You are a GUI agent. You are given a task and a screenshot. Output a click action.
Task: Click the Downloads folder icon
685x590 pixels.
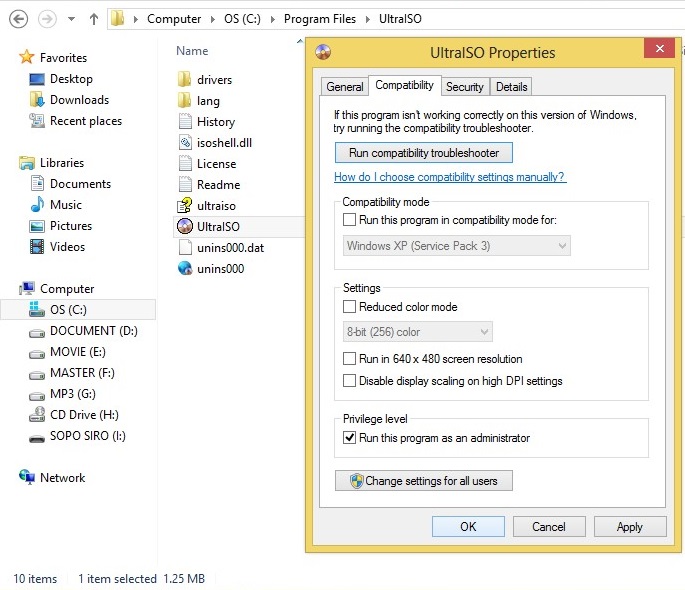pos(37,100)
